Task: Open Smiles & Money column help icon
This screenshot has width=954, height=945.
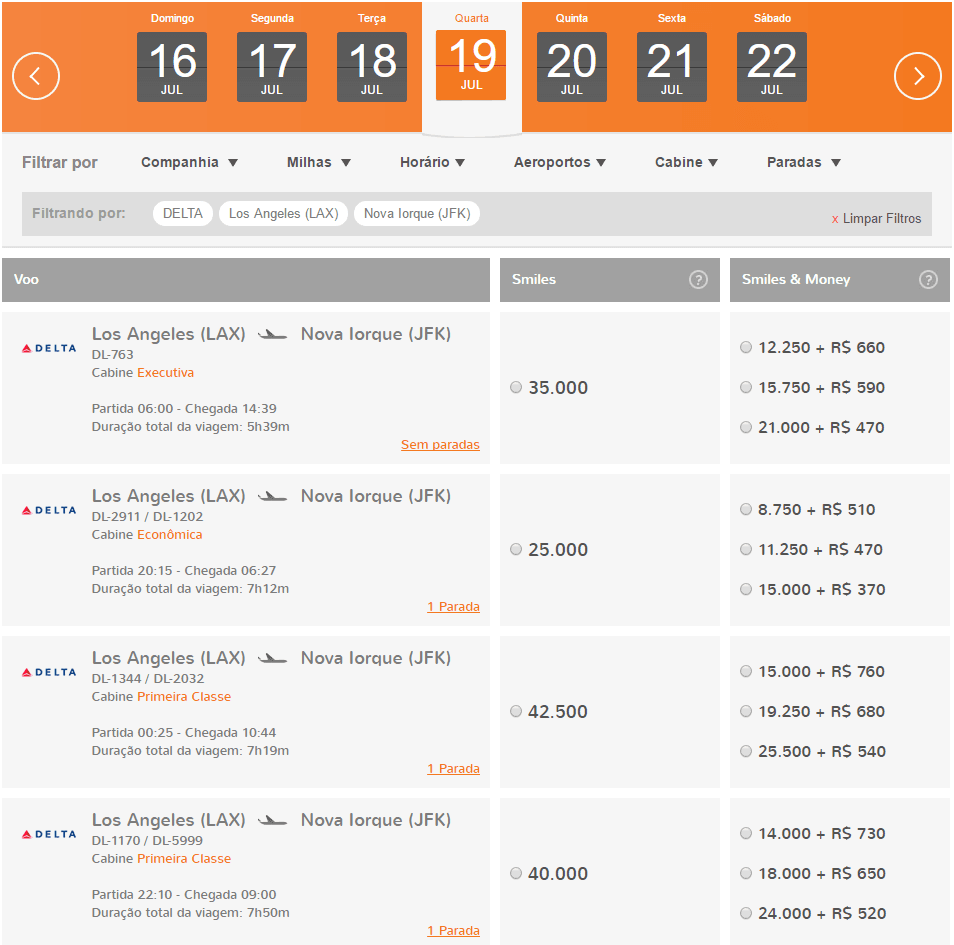Action: (928, 279)
